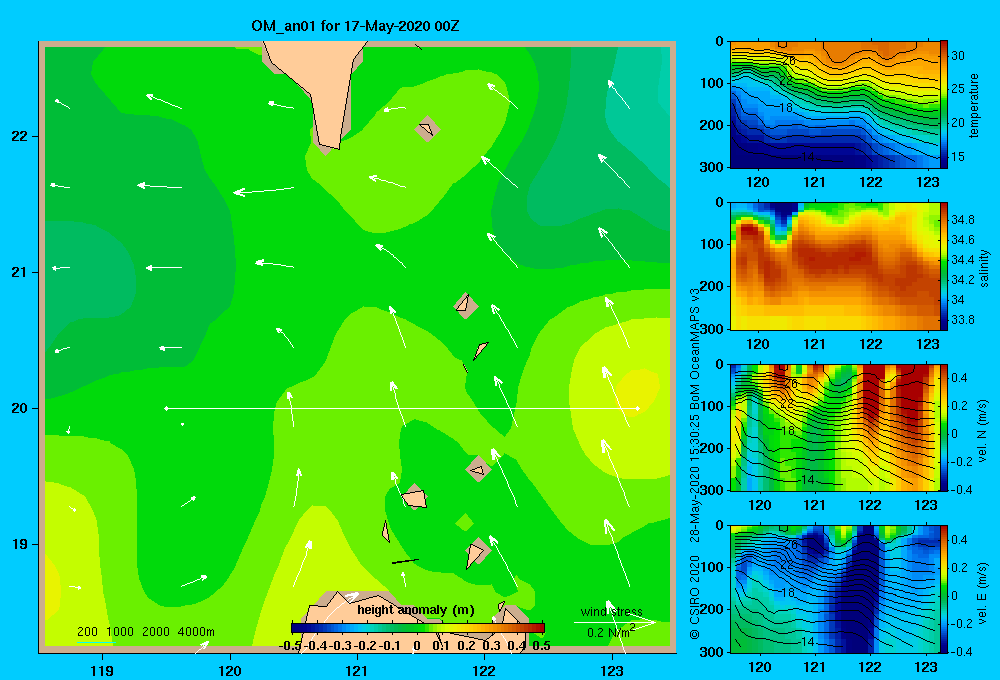Click the '33.8' tick on salinity scale
Screen dimensions: 1000x680
[962, 320]
